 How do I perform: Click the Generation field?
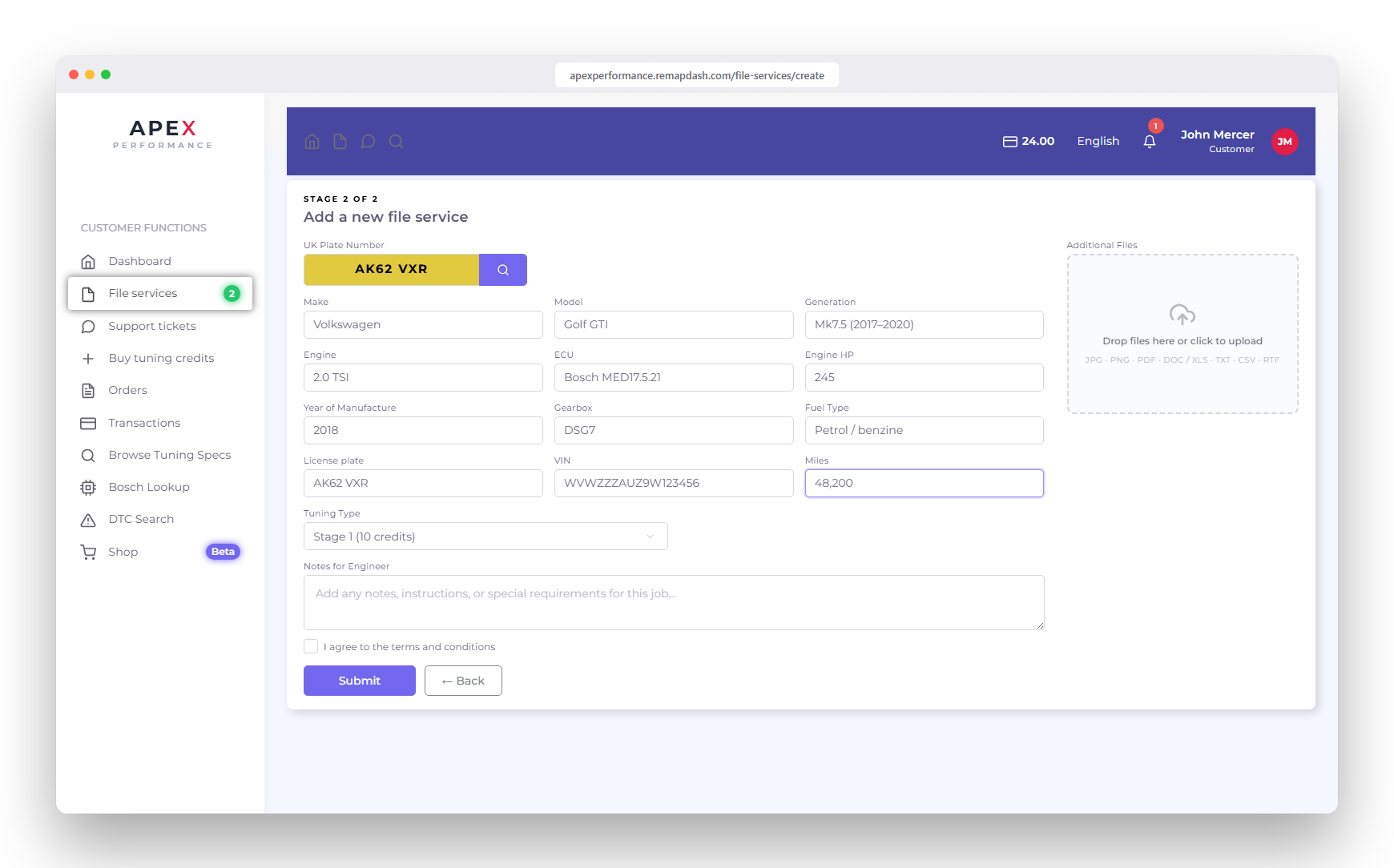tap(925, 325)
